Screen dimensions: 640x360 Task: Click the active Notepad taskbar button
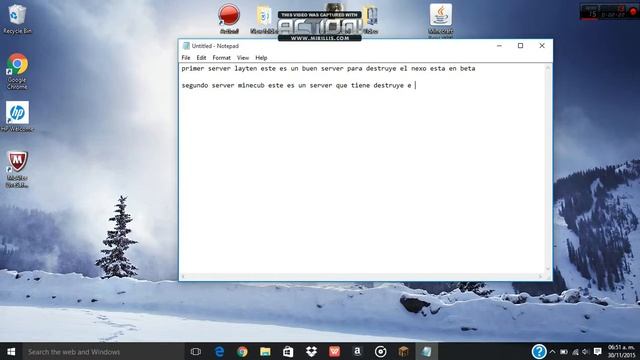427,351
